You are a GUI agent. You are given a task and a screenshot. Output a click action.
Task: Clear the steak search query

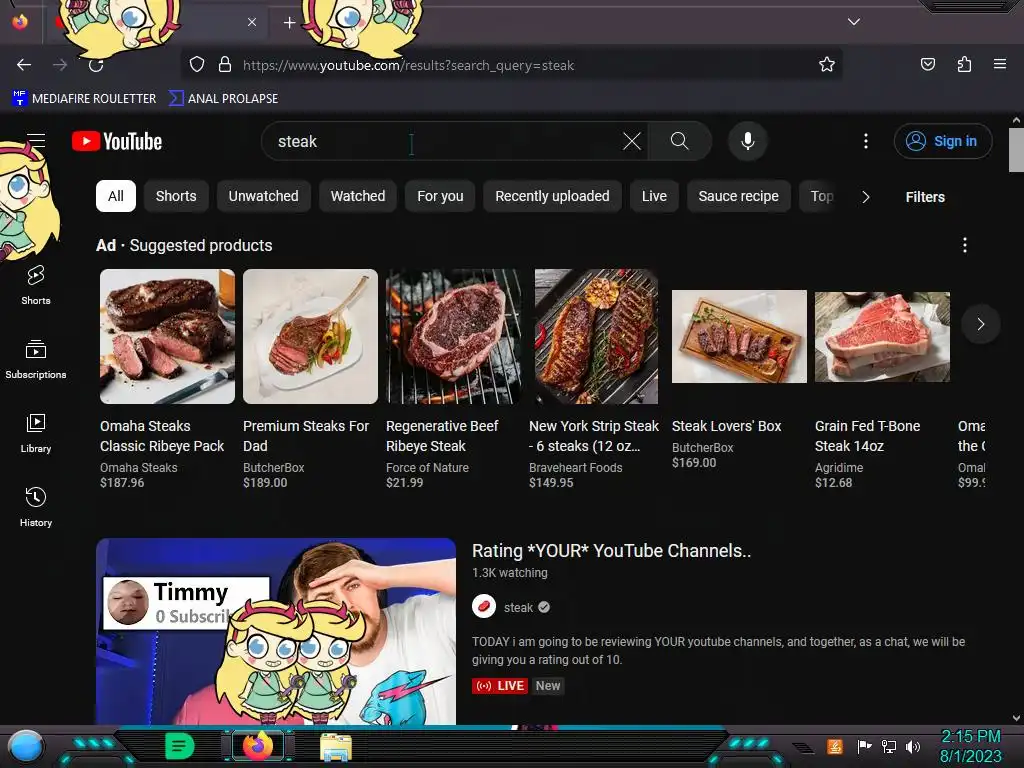pos(632,141)
